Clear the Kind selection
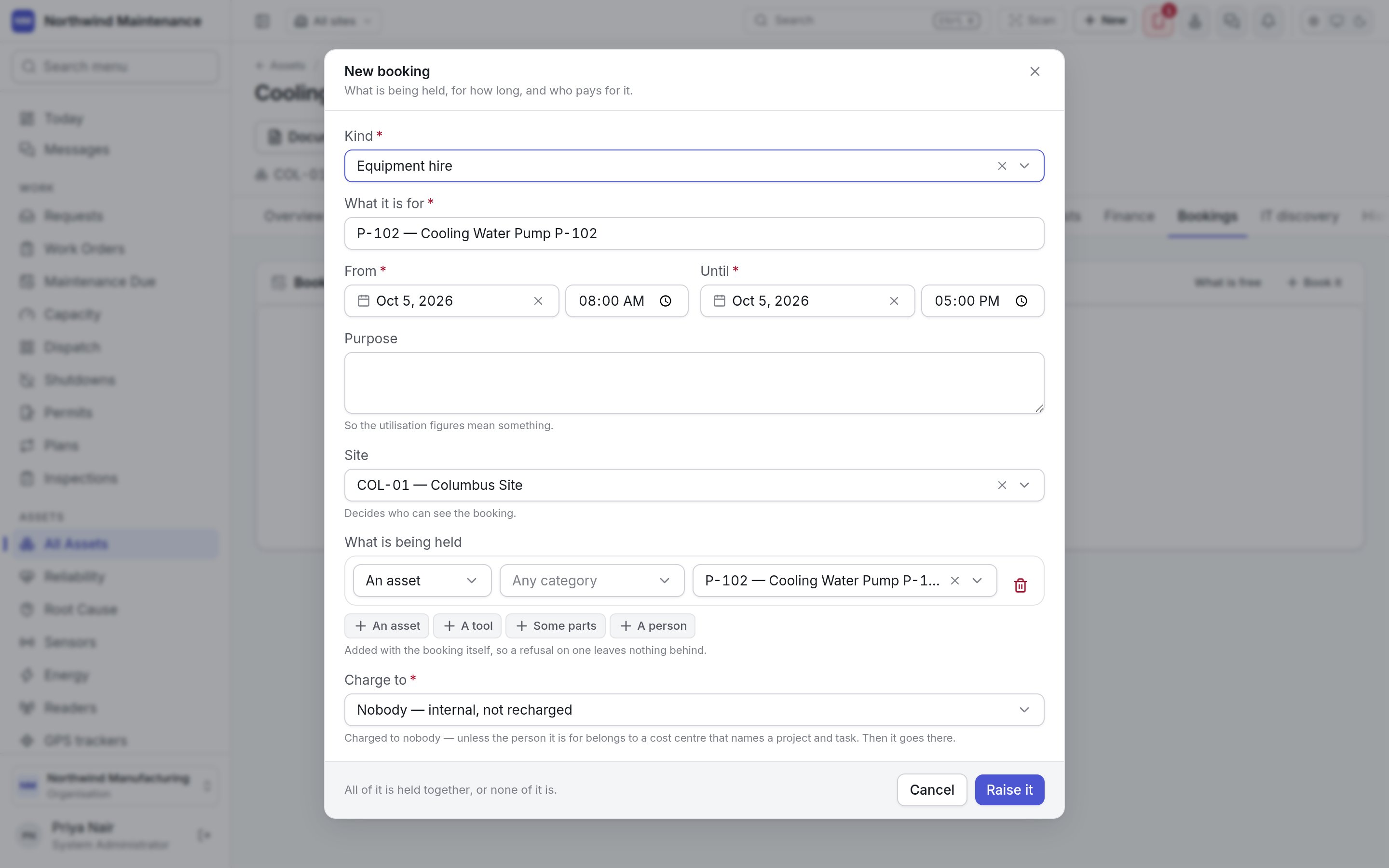This screenshot has width=1389, height=868. point(1002,166)
